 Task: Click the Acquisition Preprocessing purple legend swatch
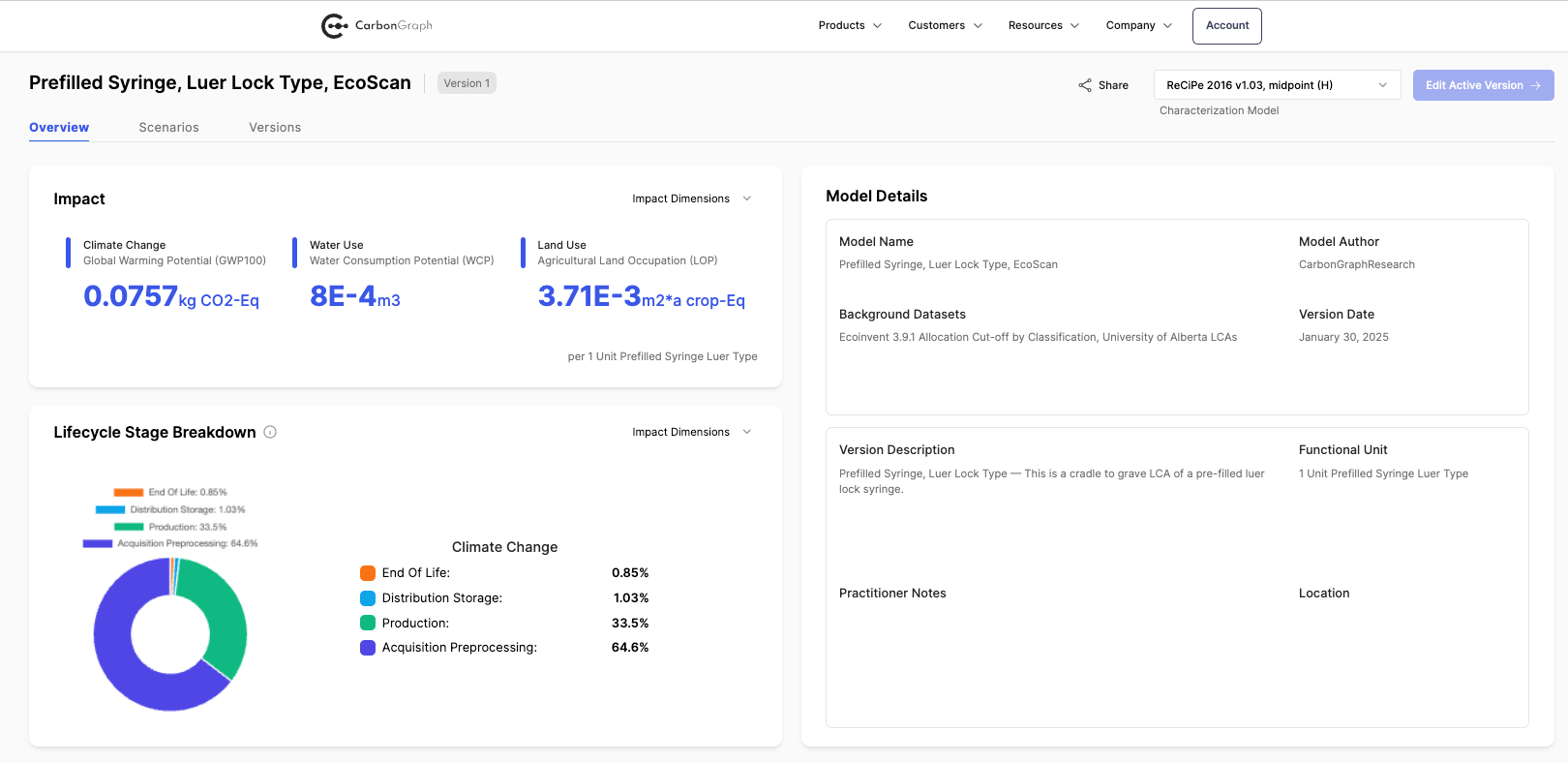point(368,648)
